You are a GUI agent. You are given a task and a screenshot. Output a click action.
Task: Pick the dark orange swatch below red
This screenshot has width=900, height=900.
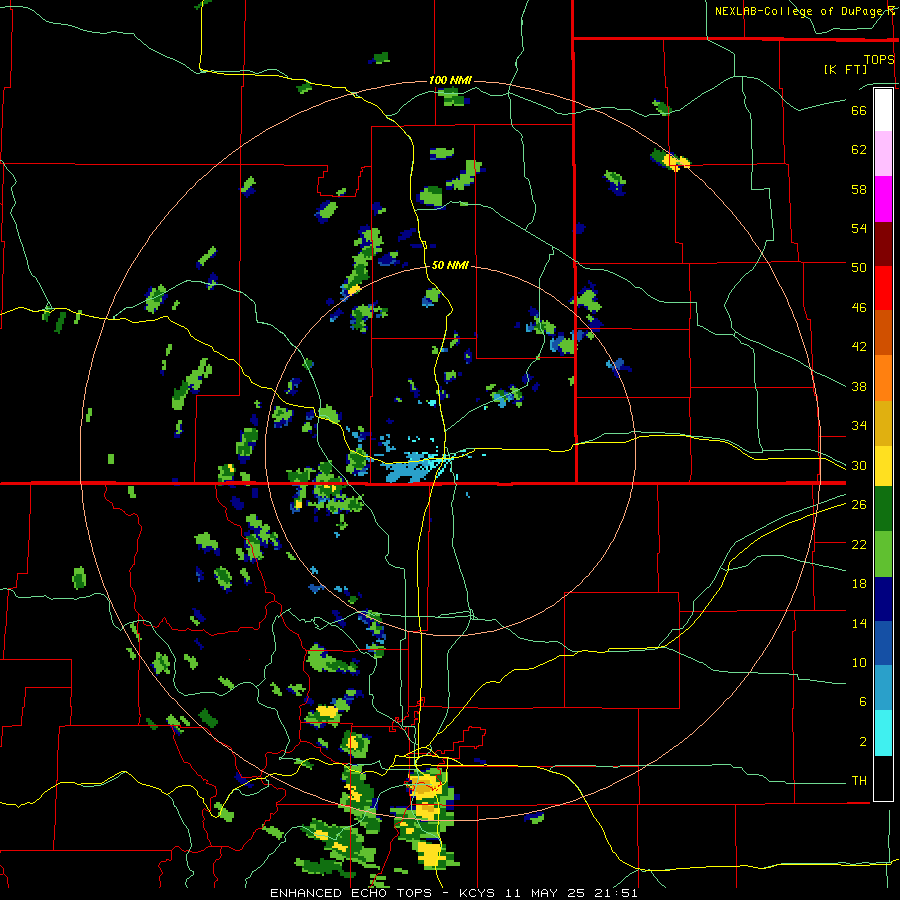coord(883,332)
